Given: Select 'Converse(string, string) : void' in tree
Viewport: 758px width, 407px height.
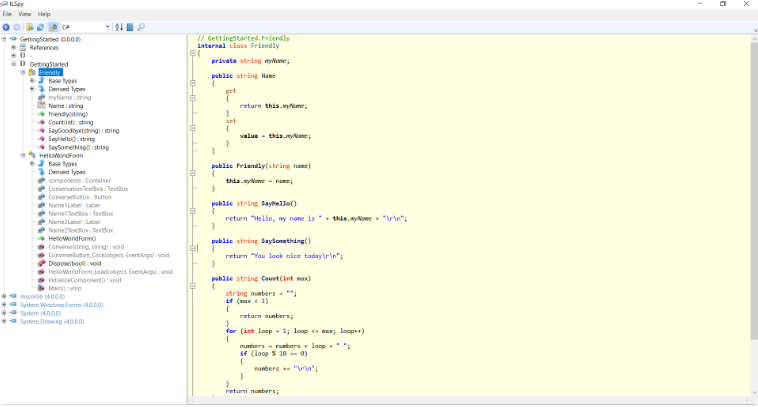Looking at the screenshot, I should click(x=86, y=247).
